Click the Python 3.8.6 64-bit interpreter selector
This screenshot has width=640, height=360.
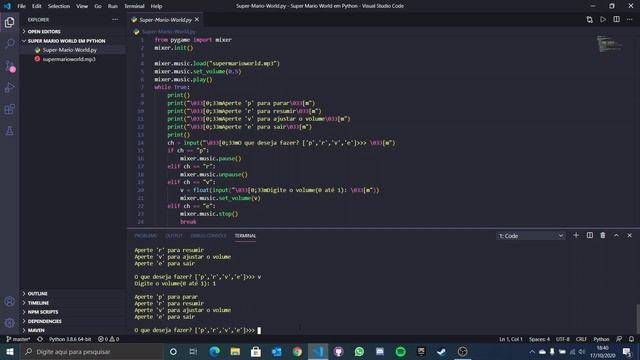pyautogui.click(x=70, y=339)
